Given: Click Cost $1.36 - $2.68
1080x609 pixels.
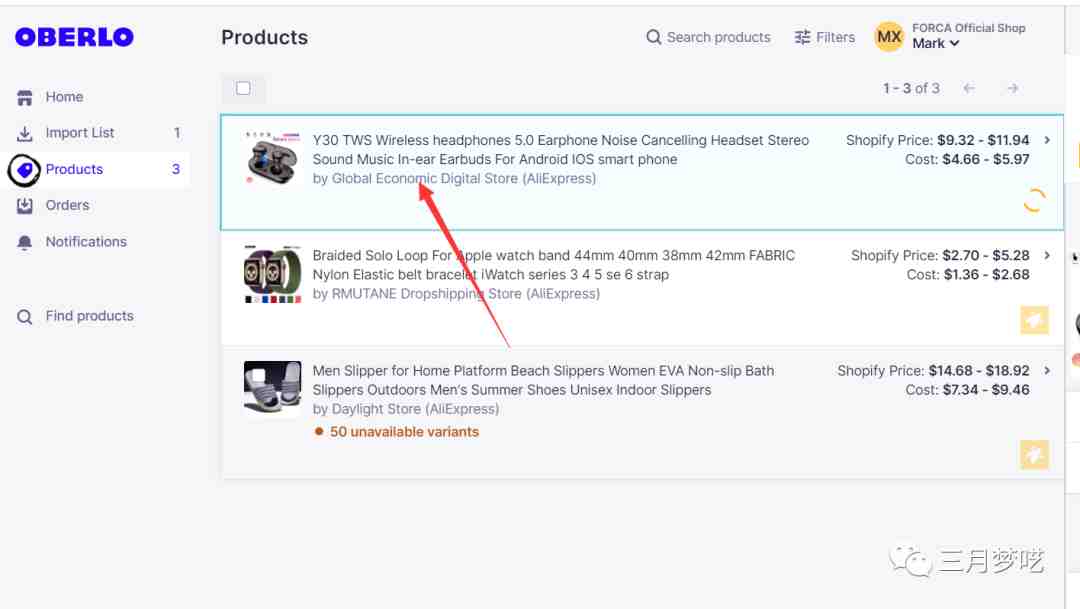Looking at the screenshot, I should coord(968,274).
